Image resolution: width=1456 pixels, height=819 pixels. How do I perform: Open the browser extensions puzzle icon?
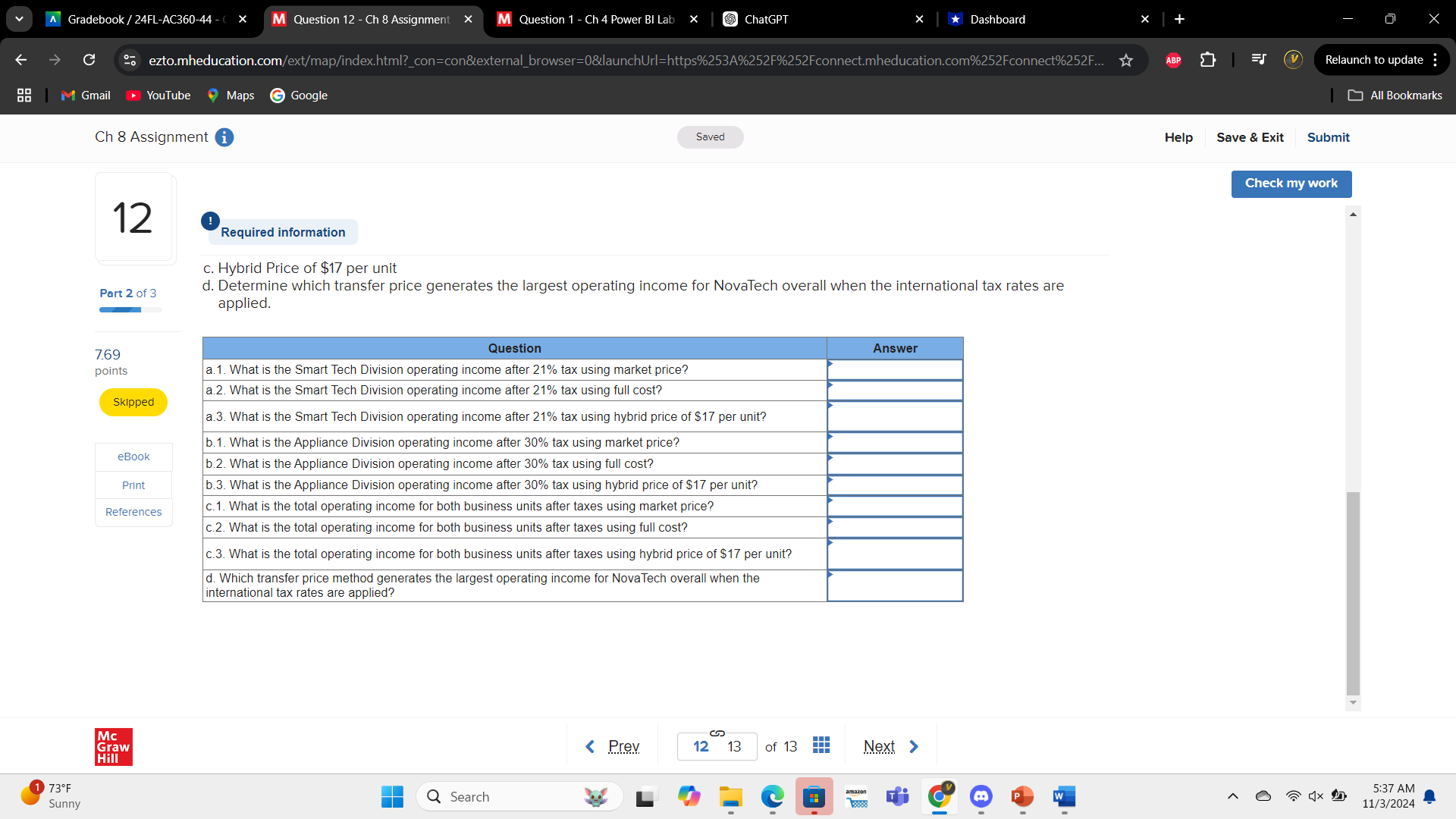click(x=1207, y=60)
